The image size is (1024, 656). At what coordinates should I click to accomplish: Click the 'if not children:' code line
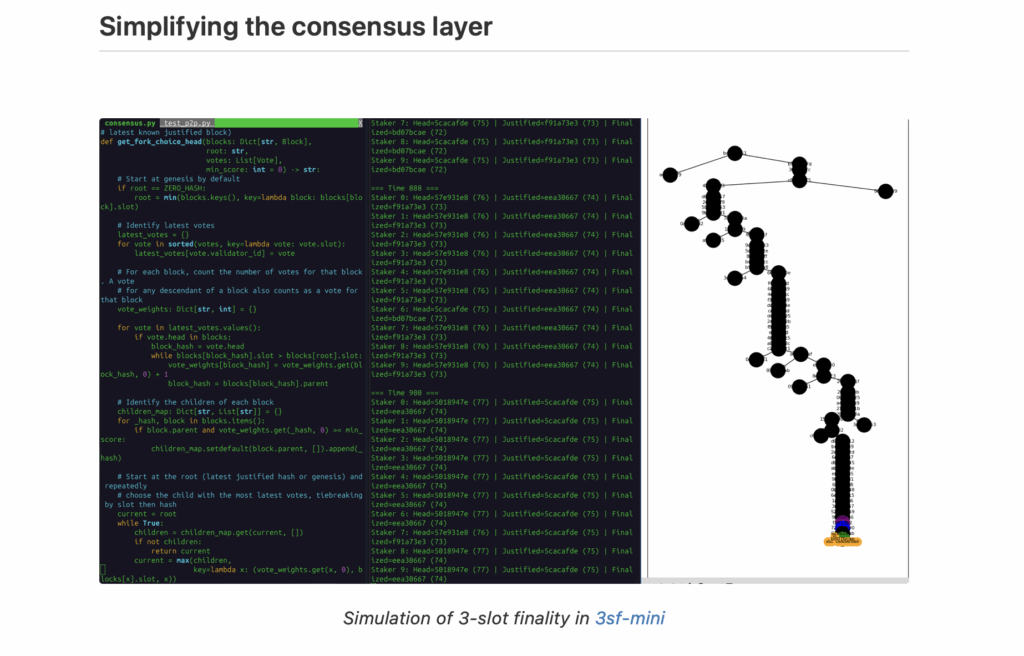coord(168,542)
